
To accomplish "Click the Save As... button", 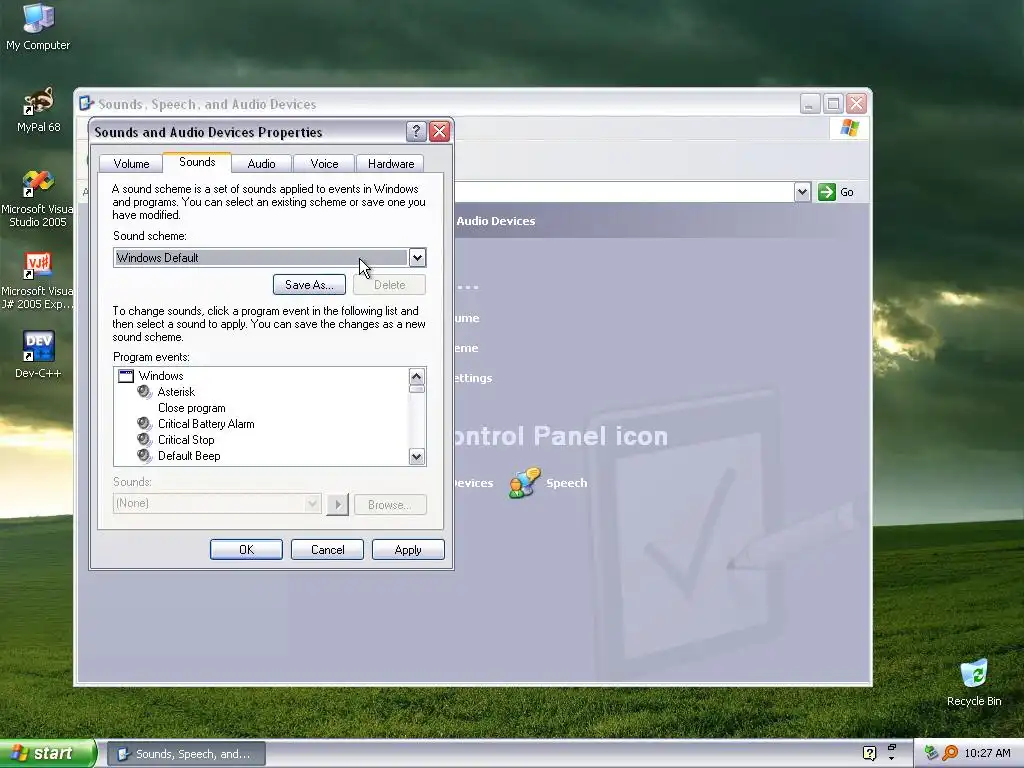I will coord(310,285).
